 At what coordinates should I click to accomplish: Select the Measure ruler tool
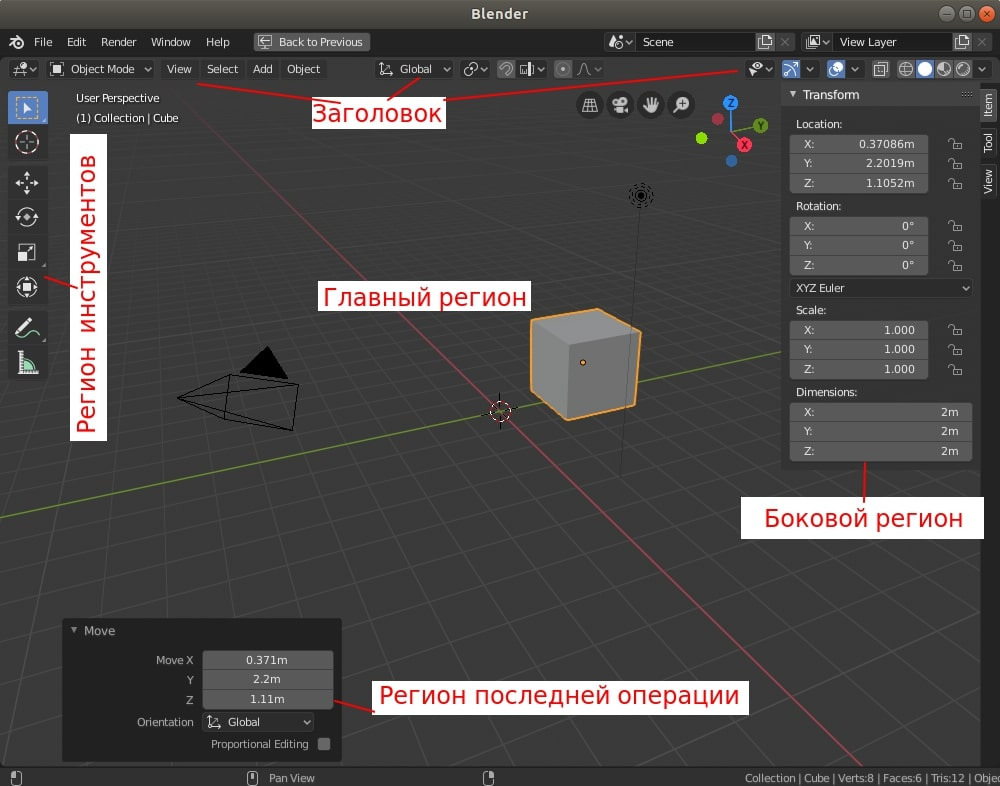point(27,363)
